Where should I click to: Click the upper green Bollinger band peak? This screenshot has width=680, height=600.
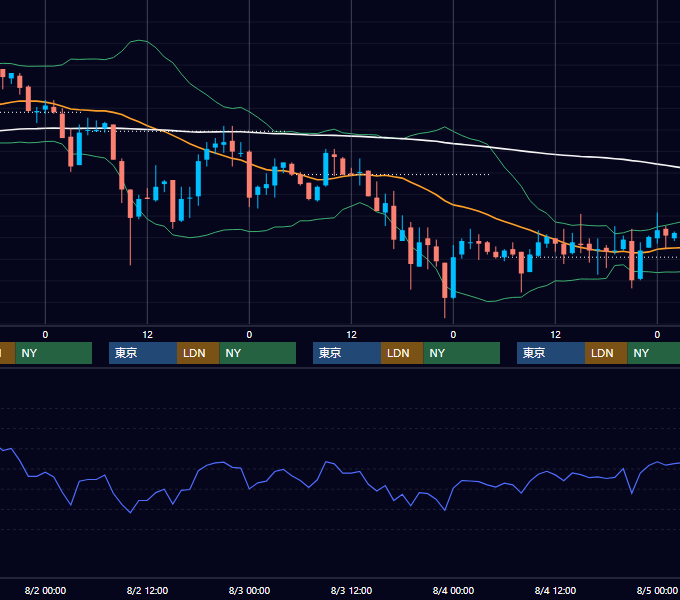point(139,40)
